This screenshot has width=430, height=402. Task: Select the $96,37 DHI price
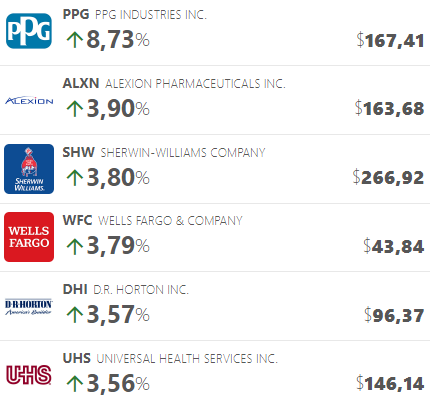click(394, 315)
